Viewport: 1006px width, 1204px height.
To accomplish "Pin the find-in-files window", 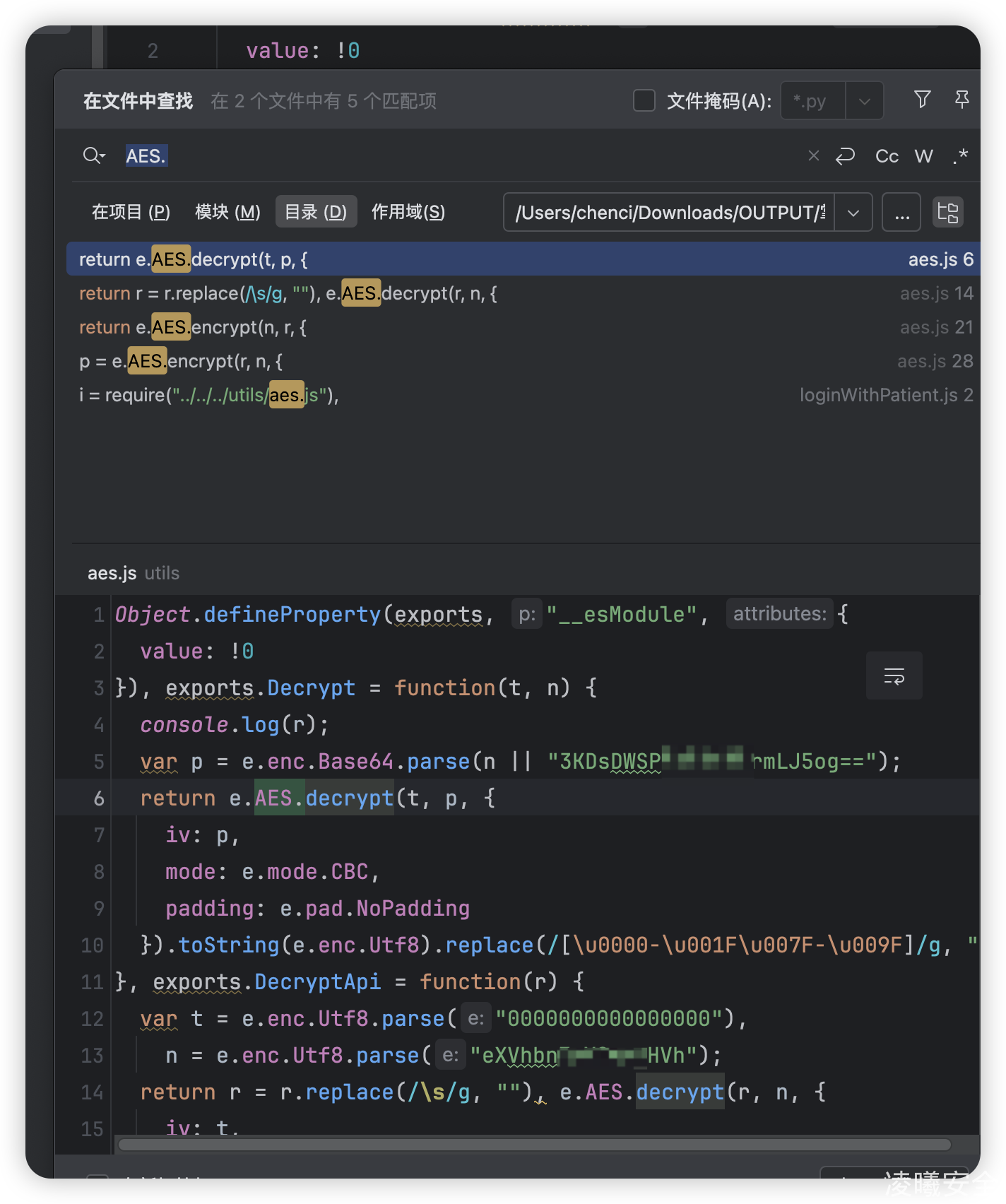I will pyautogui.click(x=961, y=100).
